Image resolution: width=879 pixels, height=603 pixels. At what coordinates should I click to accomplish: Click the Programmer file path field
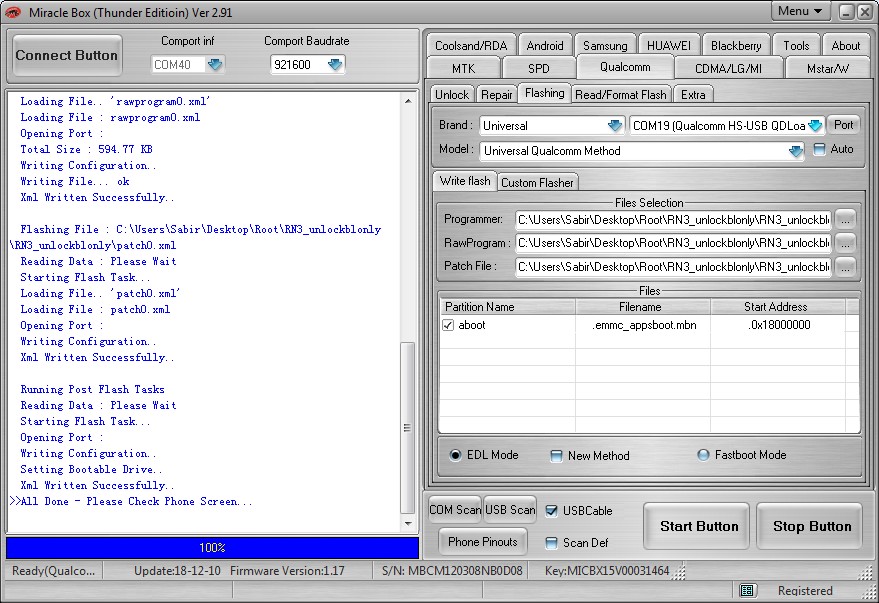click(673, 220)
